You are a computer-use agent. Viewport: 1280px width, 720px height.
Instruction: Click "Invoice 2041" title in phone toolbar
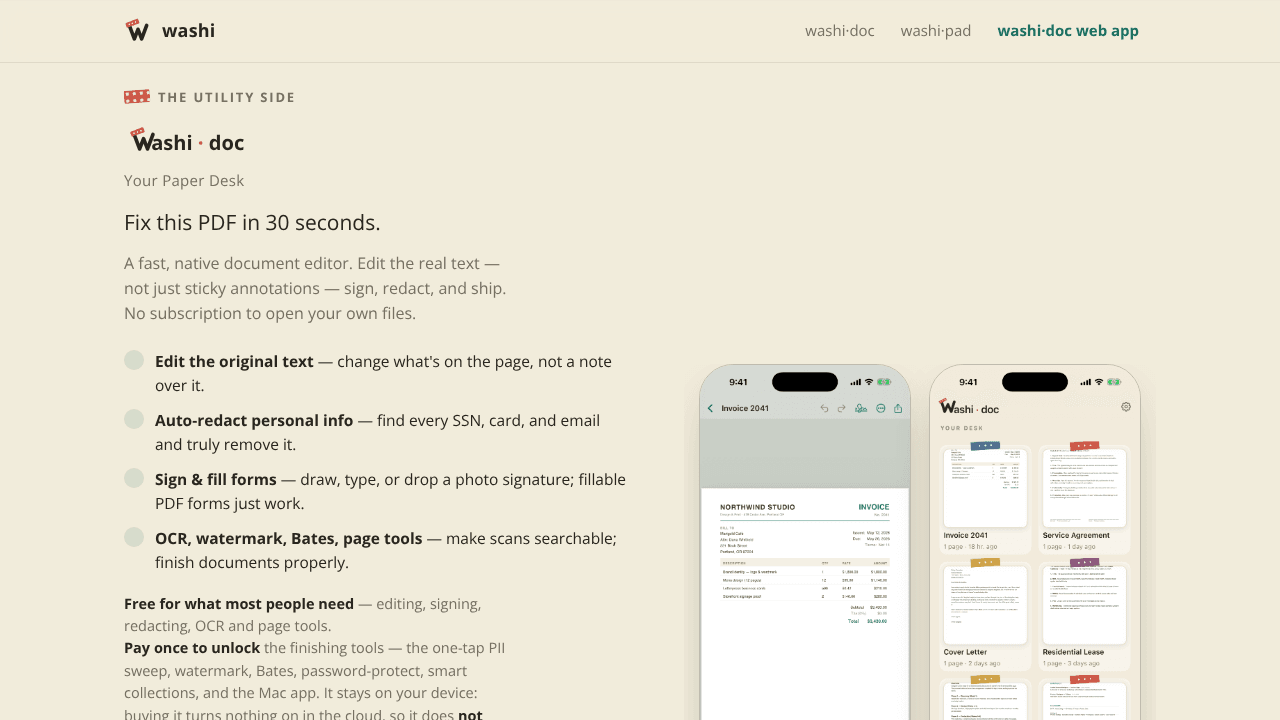click(745, 408)
